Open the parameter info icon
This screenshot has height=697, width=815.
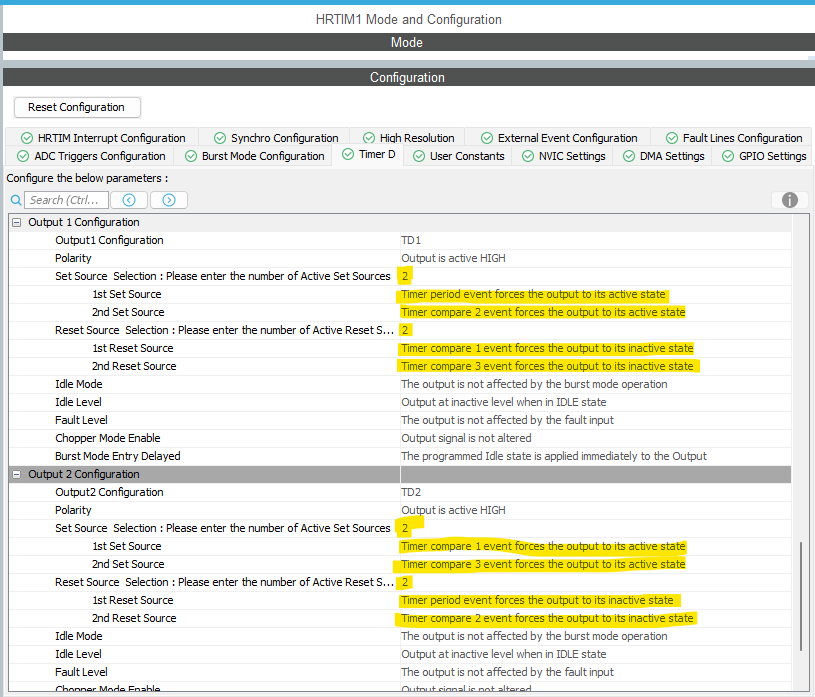pos(790,200)
